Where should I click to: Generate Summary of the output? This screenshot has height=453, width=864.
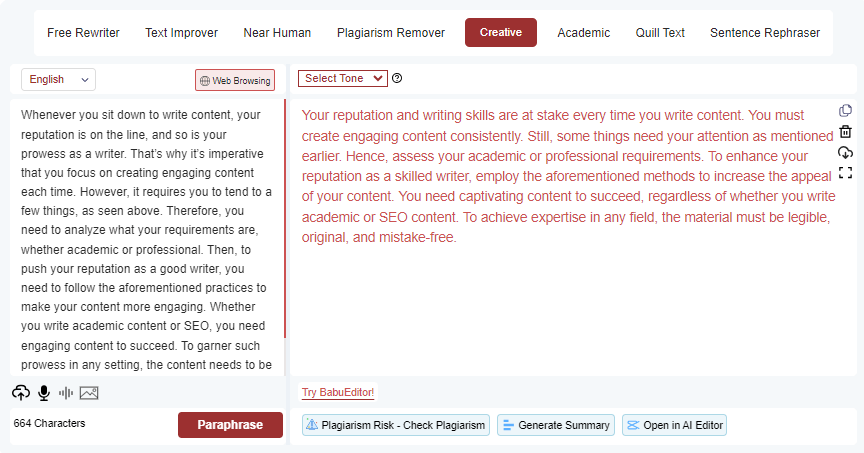click(555, 425)
